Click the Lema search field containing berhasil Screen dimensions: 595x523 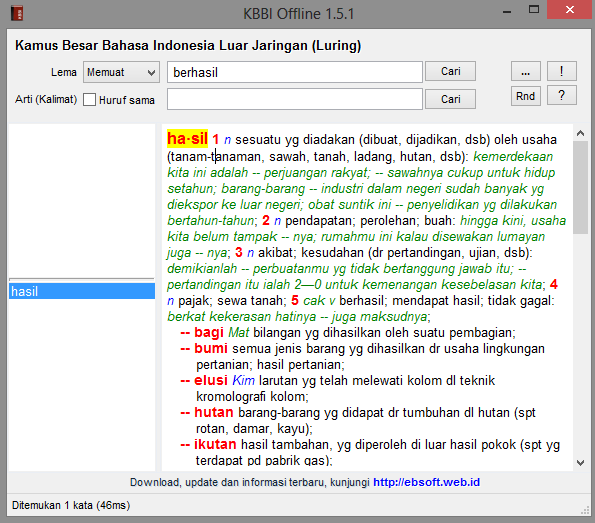pos(294,72)
